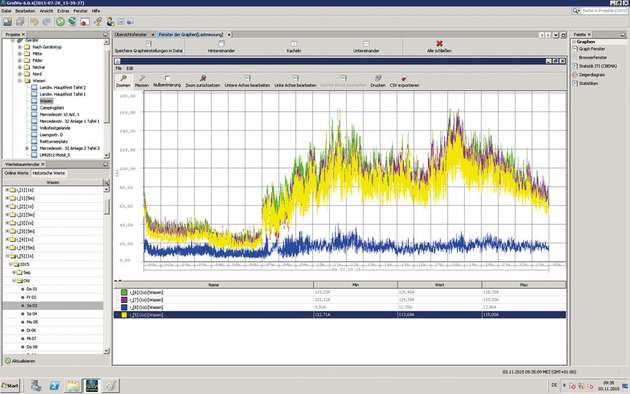Toggle the blue series legend box
The width and height of the screenshot is (630, 394).
tap(124, 307)
